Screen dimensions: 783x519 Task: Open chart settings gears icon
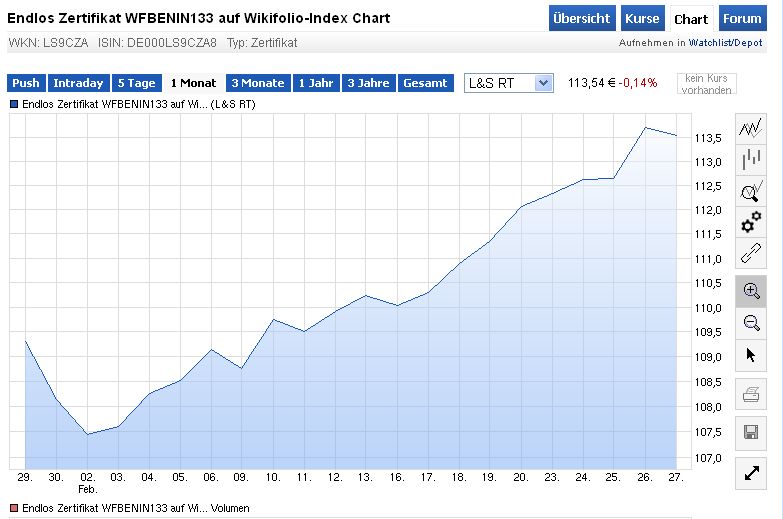click(x=751, y=222)
